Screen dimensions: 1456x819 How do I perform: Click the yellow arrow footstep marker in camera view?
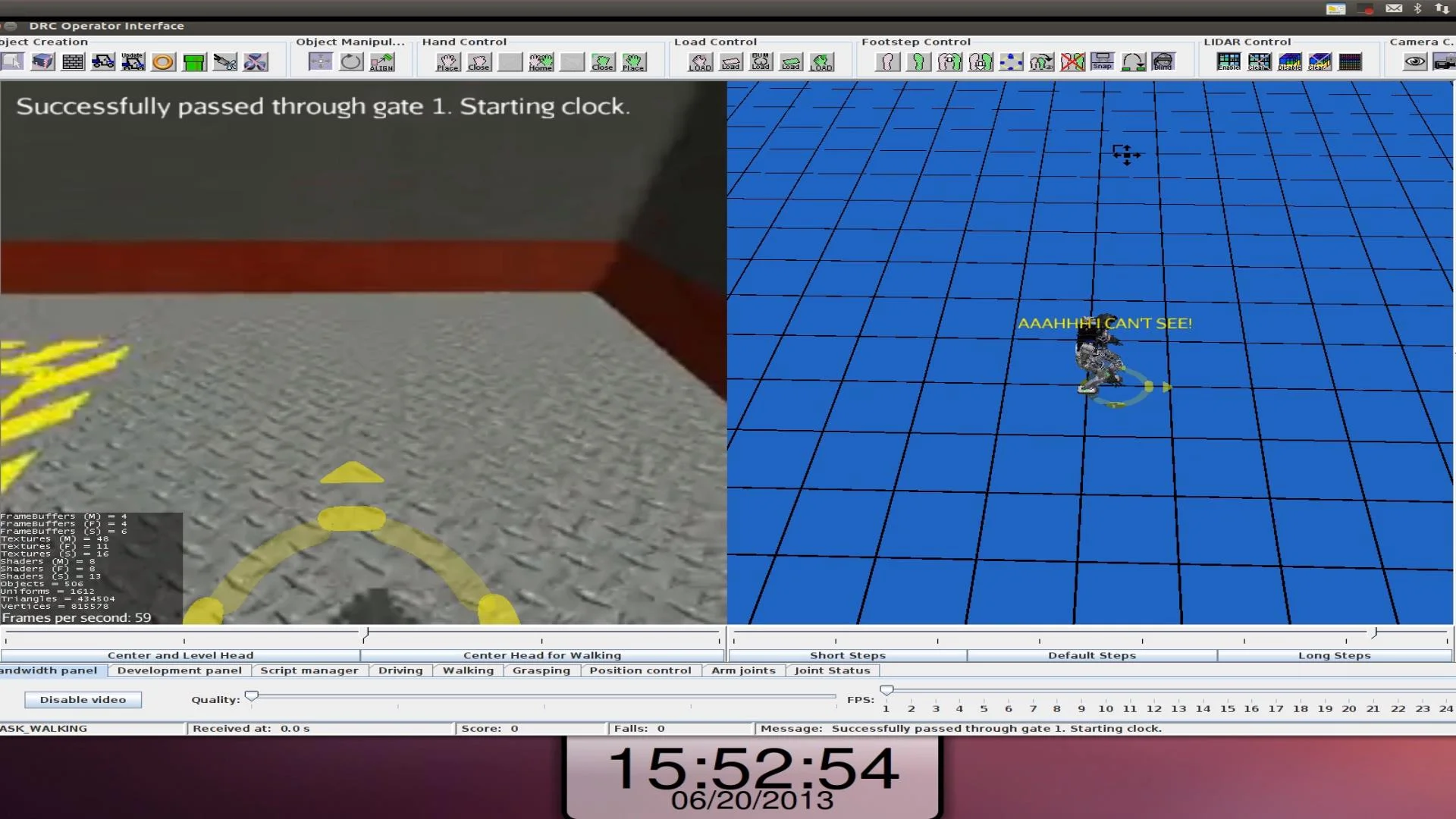click(x=352, y=473)
